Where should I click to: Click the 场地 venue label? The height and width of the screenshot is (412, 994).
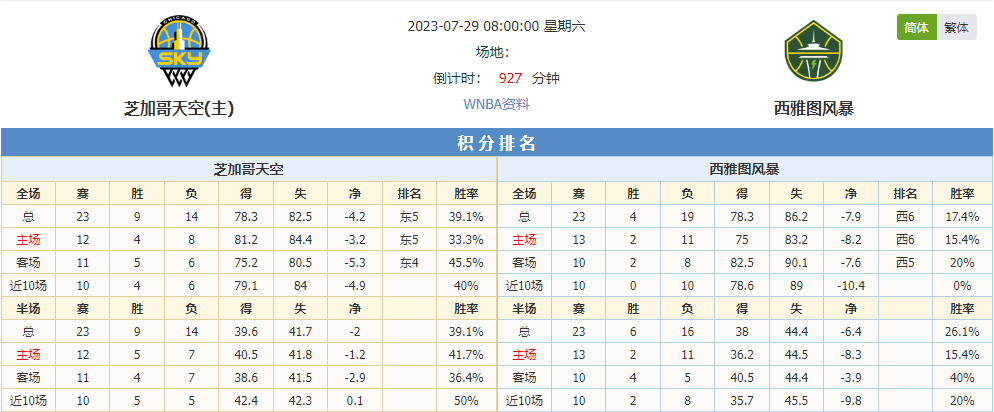tap(493, 53)
